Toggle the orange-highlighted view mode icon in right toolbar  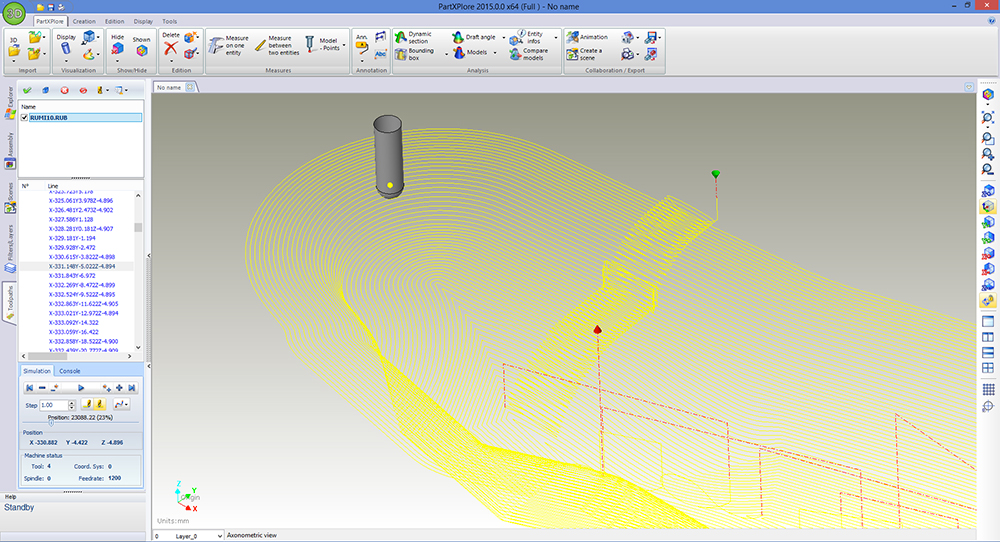click(988, 207)
